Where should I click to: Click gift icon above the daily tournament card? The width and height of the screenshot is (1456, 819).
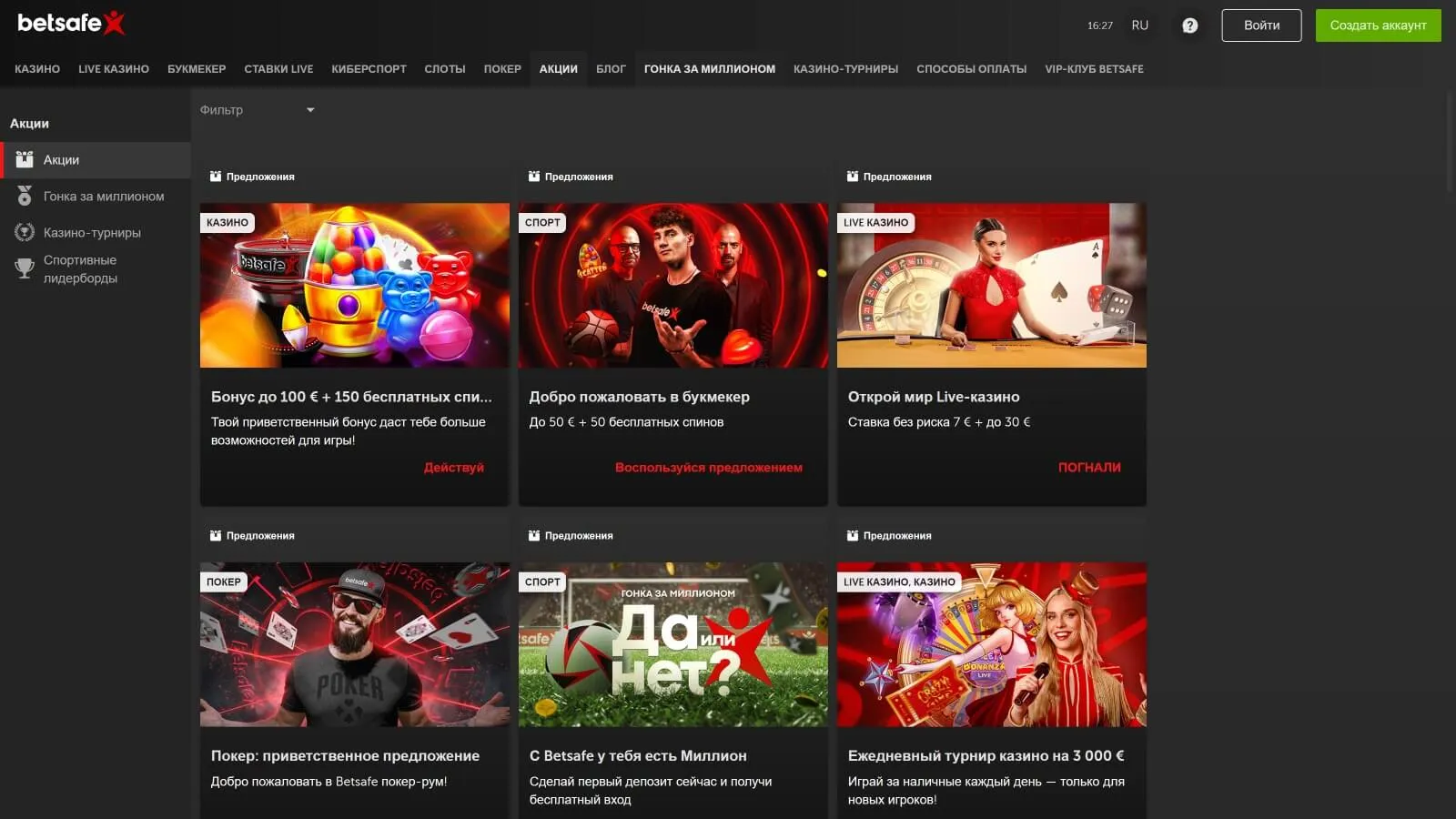[853, 536]
